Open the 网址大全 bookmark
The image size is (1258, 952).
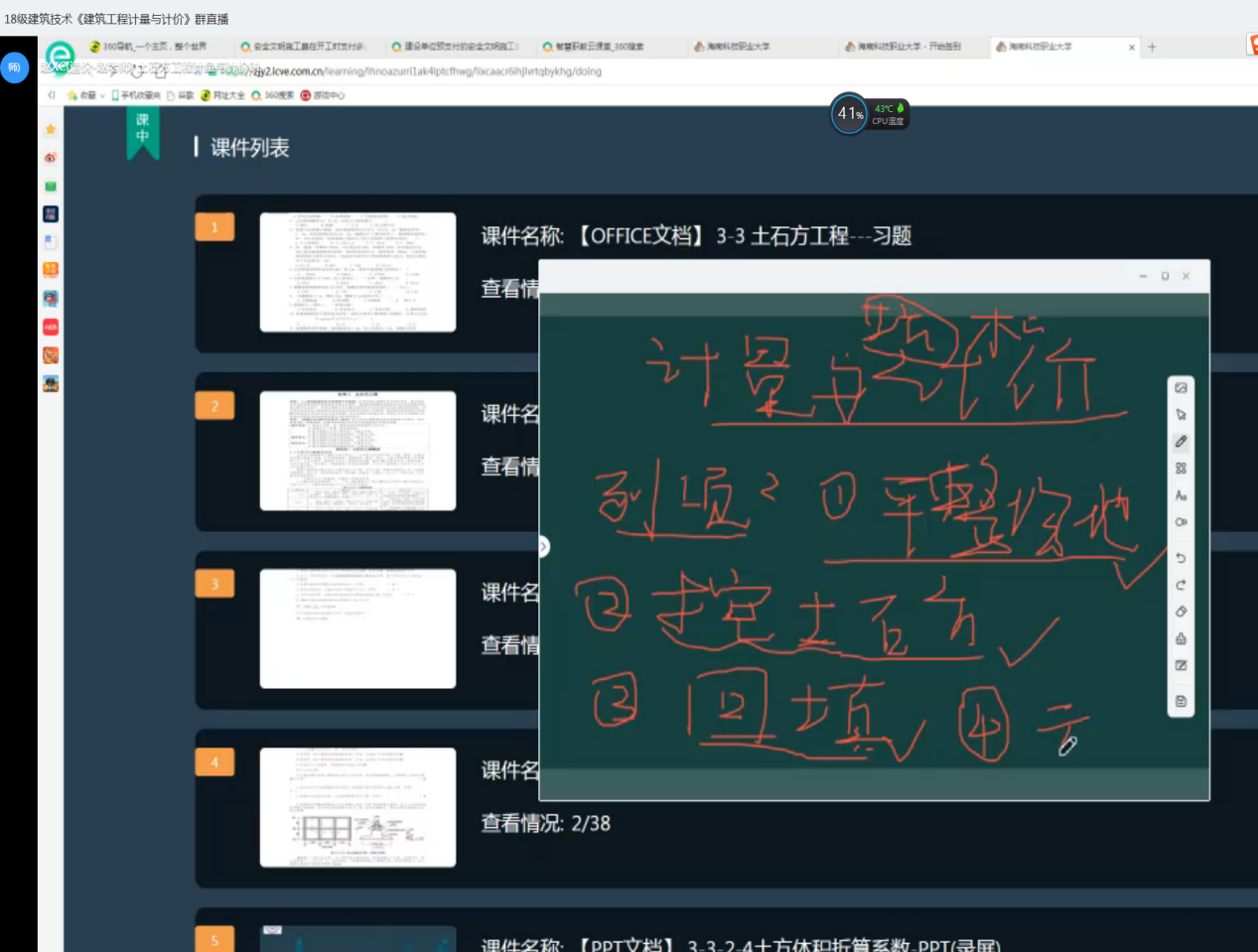[x=222, y=95]
